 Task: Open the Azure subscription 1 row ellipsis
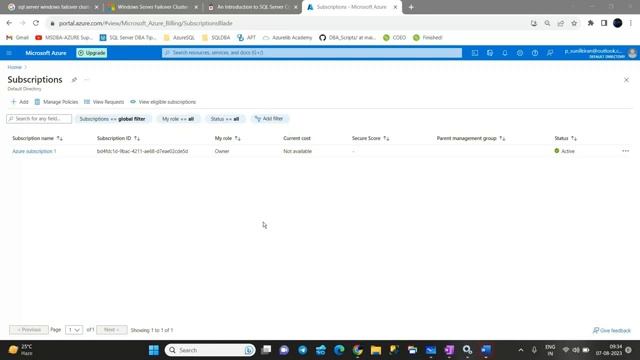[625, 151]
